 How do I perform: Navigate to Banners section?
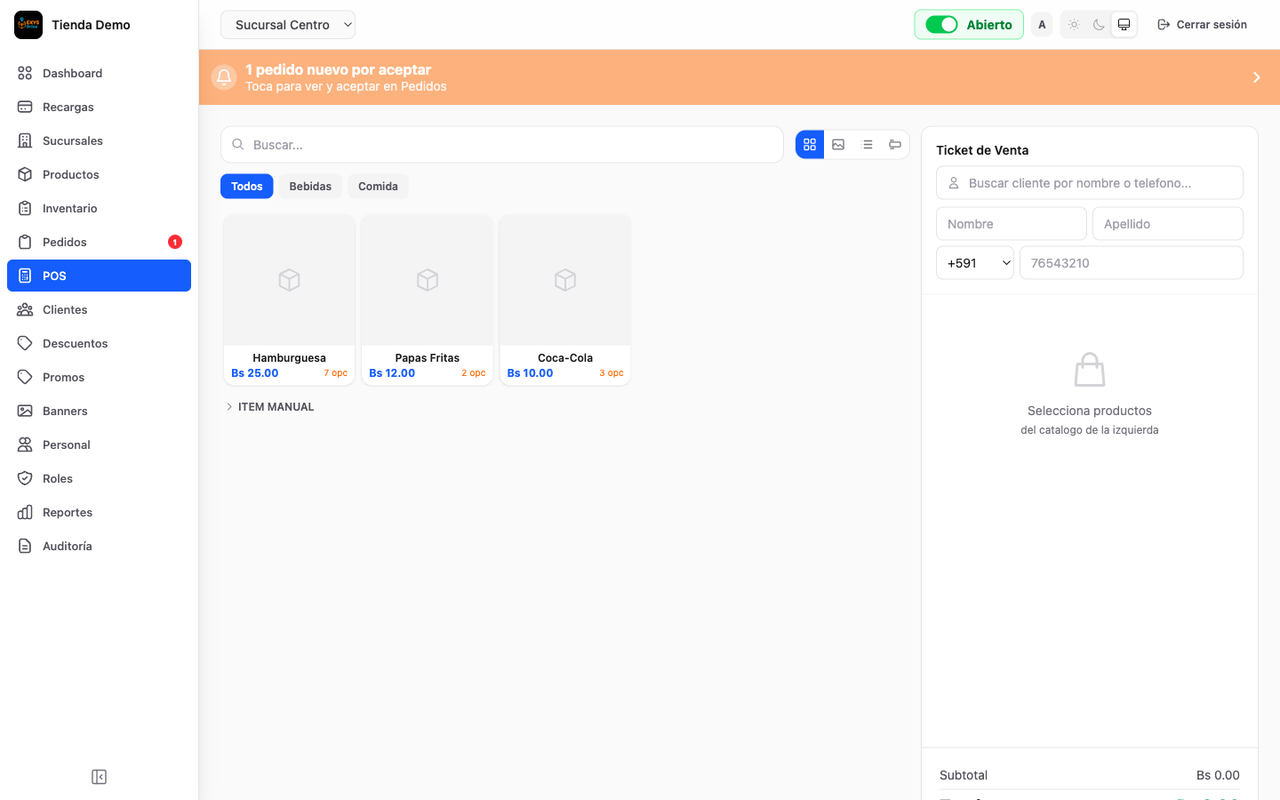(99, 411)
